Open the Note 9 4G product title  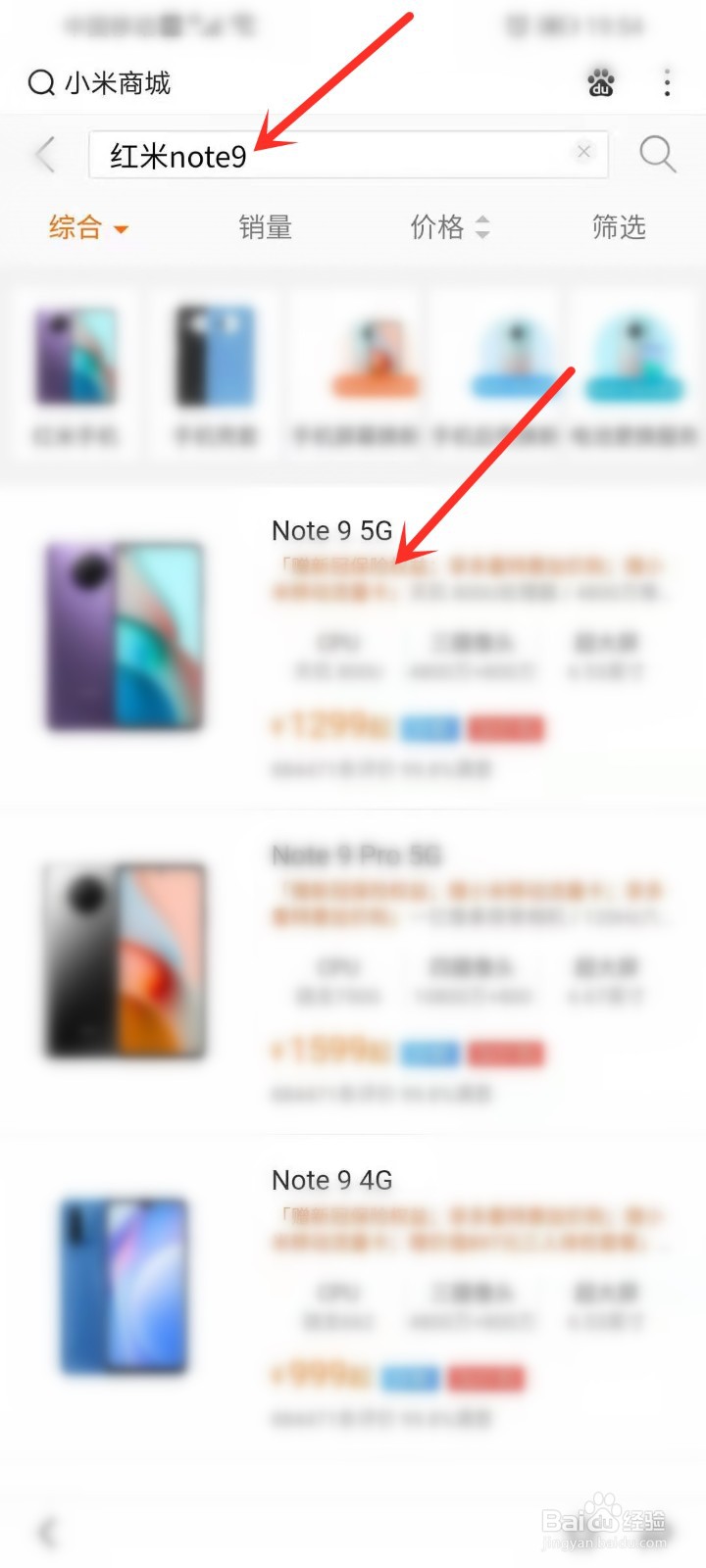[331, 1179]
